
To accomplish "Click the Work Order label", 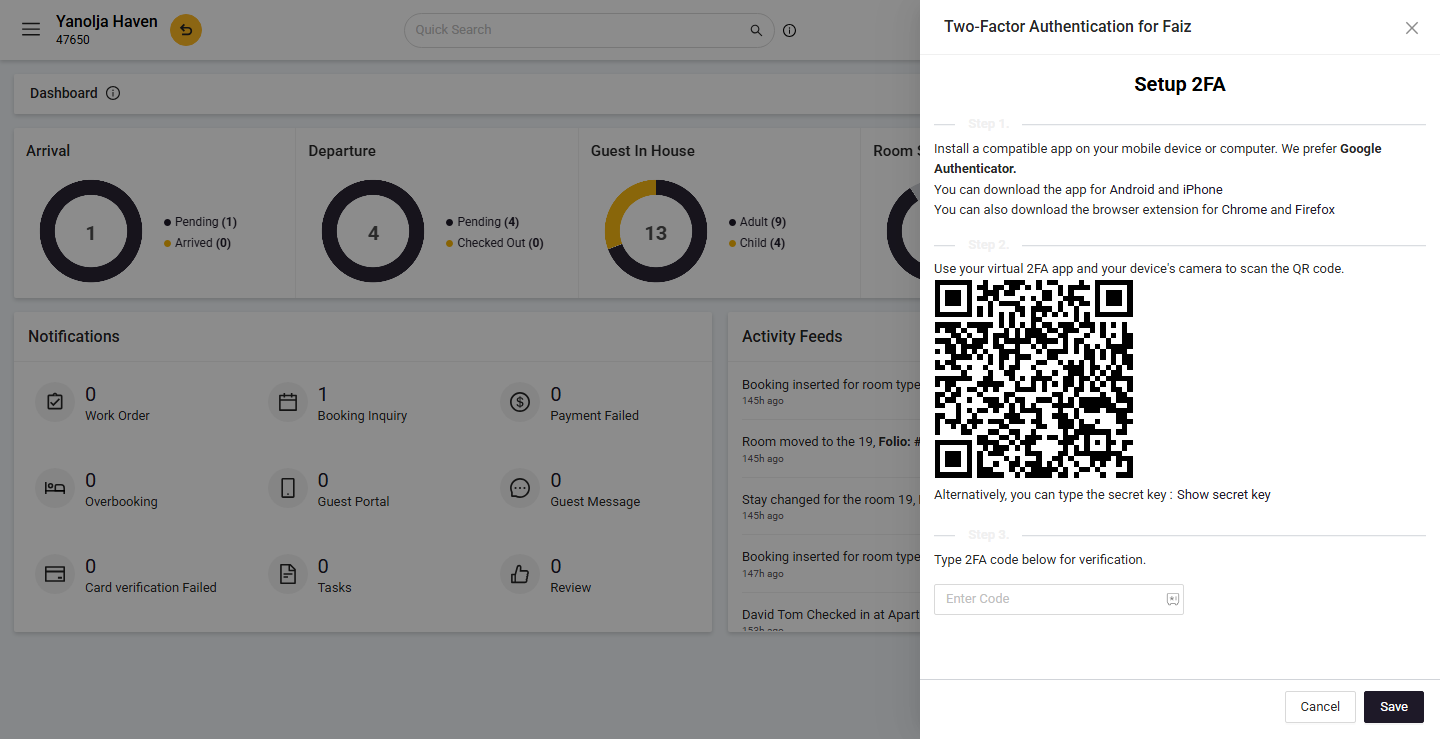I will click(117, 416).
